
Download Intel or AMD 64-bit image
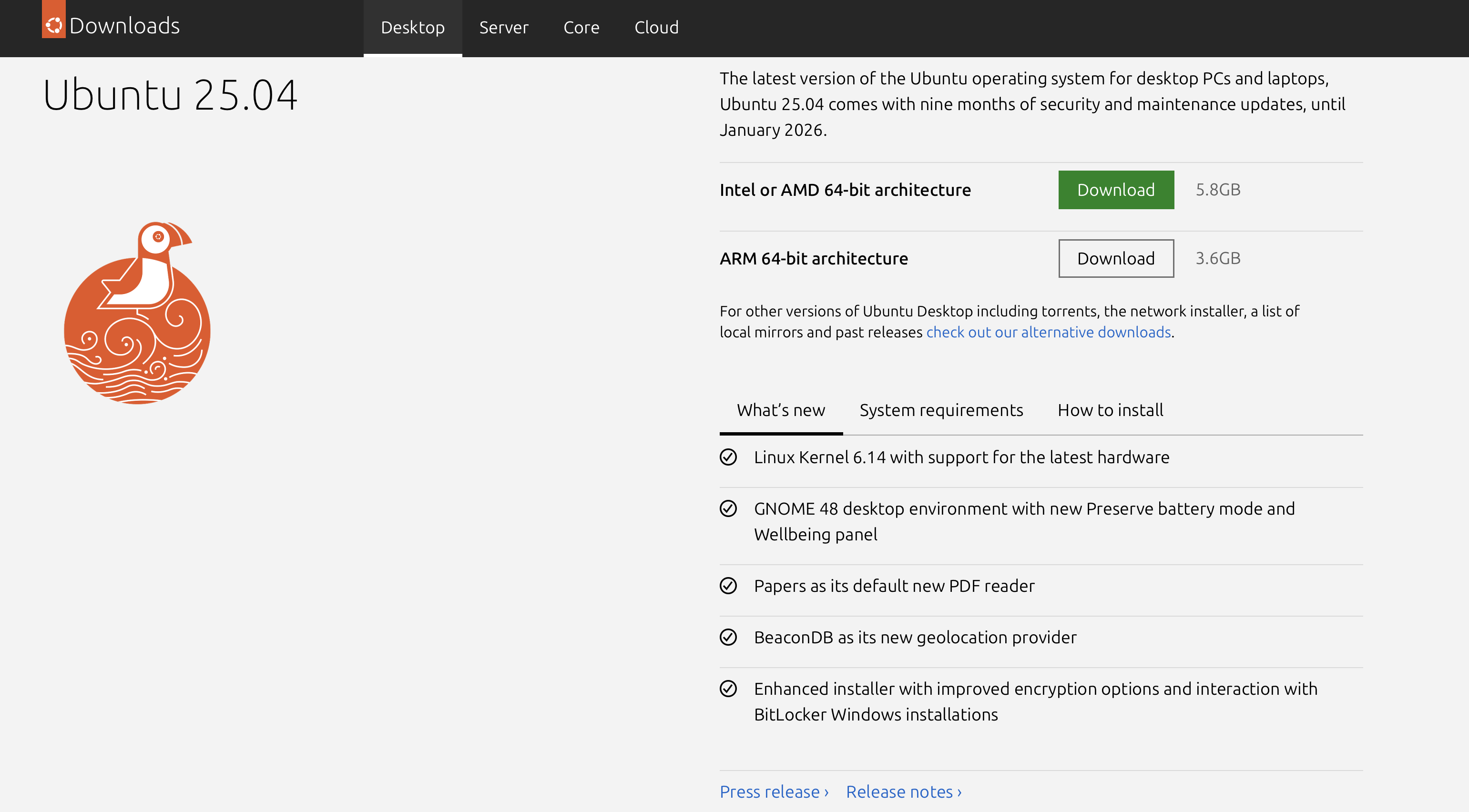tap(1115, 190)
